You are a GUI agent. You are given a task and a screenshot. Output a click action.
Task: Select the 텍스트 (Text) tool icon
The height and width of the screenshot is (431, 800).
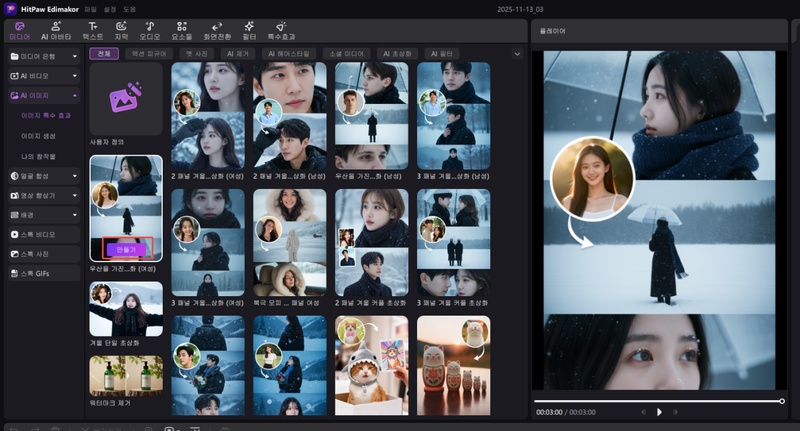(x=92, y=29)
